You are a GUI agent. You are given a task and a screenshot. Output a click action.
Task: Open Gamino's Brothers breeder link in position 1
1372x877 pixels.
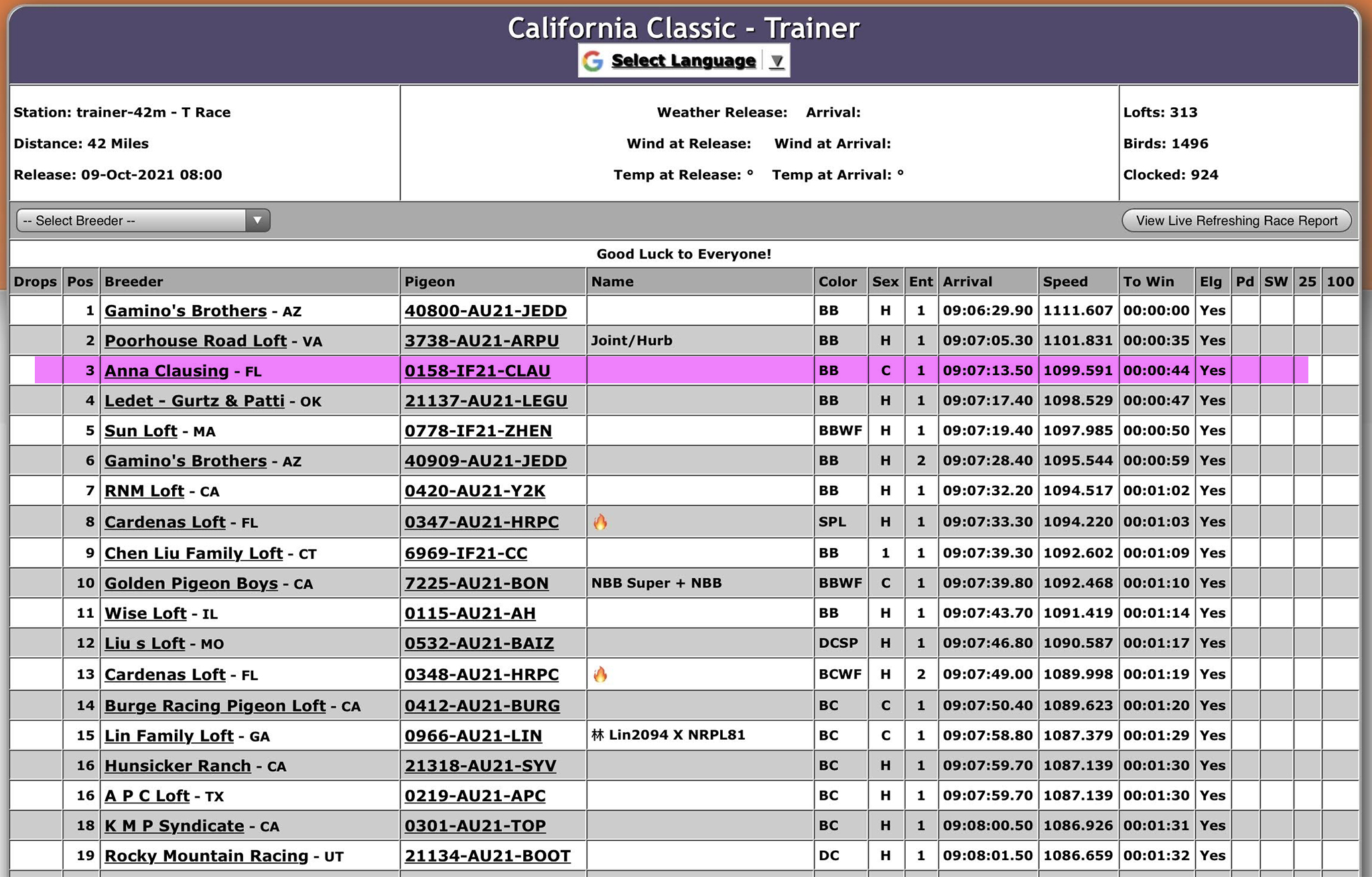[x=186, y=311]
